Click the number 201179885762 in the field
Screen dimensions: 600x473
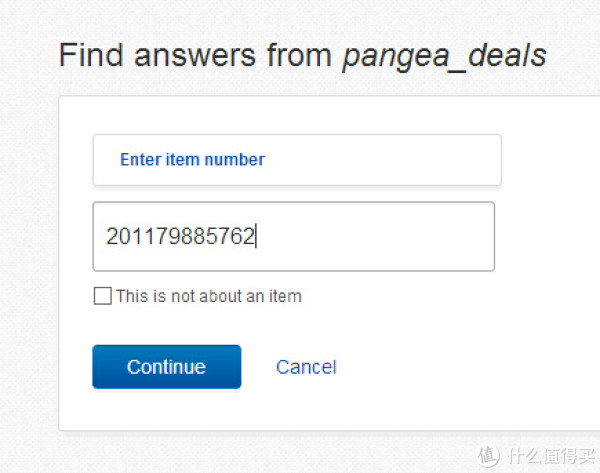click(180, 236)
